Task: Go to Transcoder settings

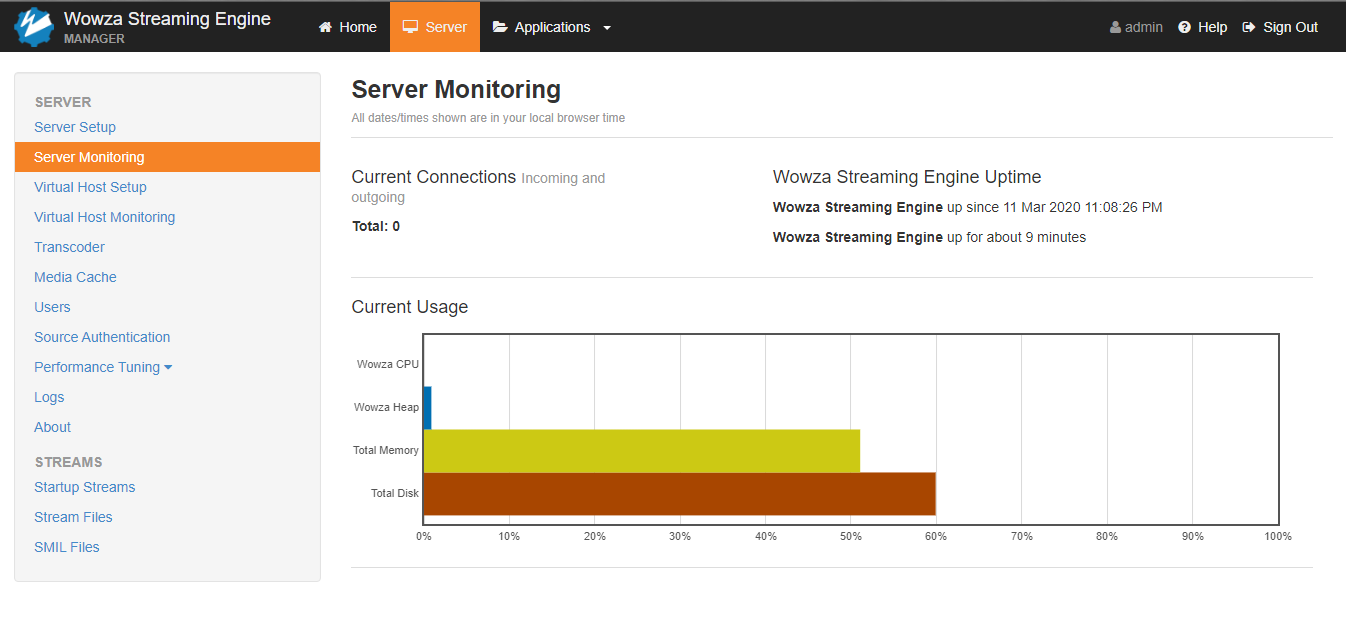Action: [x=69, y=247]
